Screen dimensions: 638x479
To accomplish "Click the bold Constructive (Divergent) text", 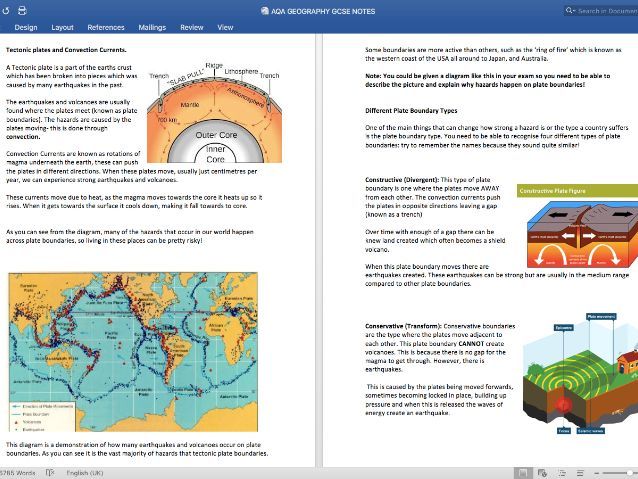I will click(402, 179).
